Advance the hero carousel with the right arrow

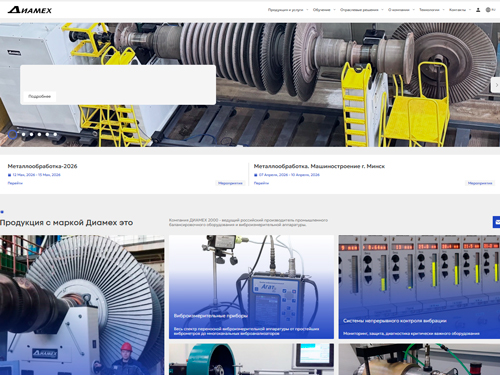(496, 85)
